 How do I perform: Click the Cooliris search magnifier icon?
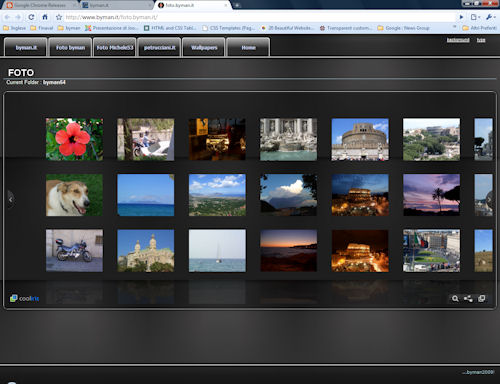(455, 299)
